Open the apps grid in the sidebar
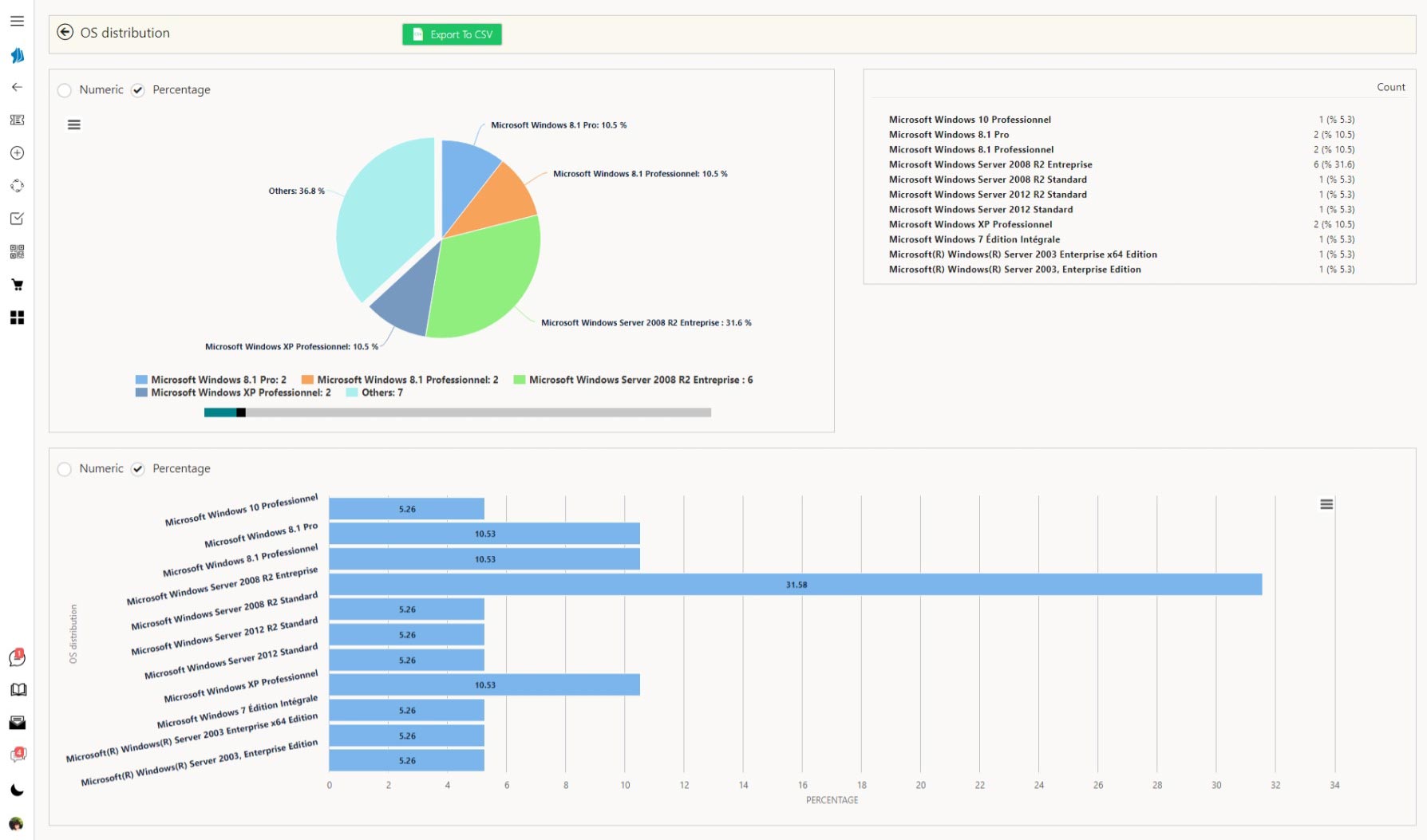 click(x=17, y=317)
